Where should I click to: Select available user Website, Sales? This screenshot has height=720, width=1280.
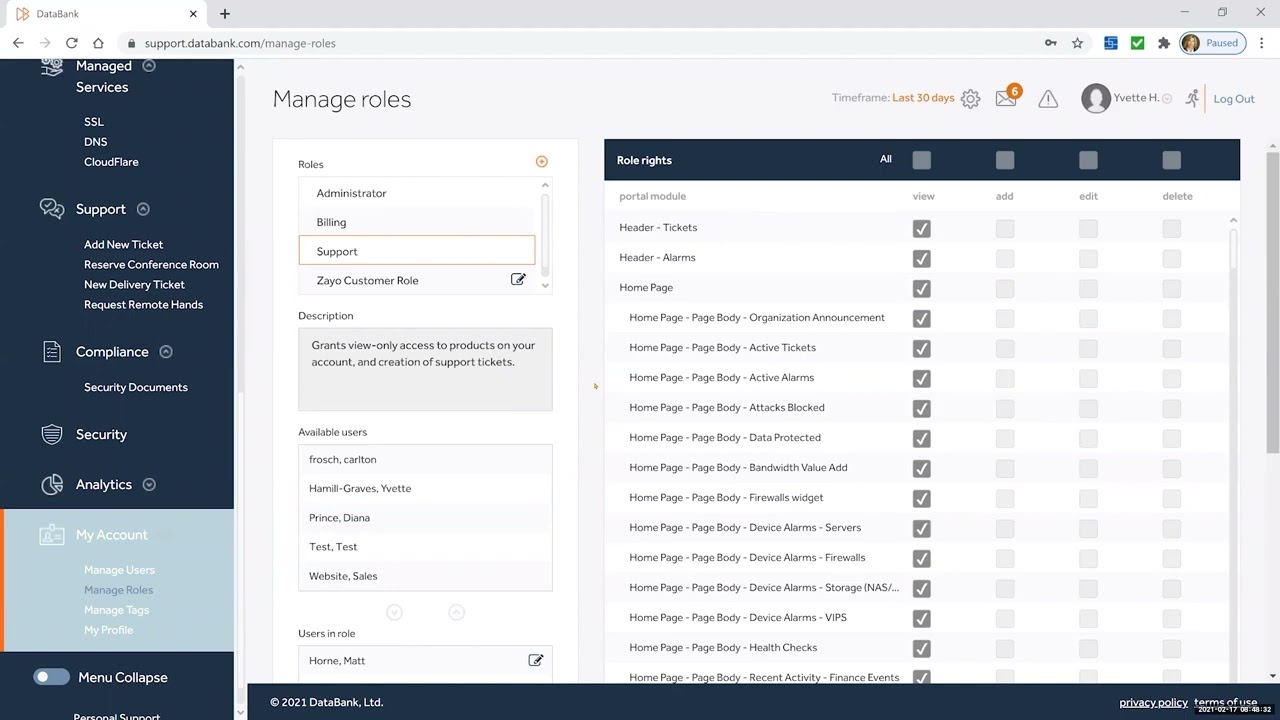click(x=425, y=576)
